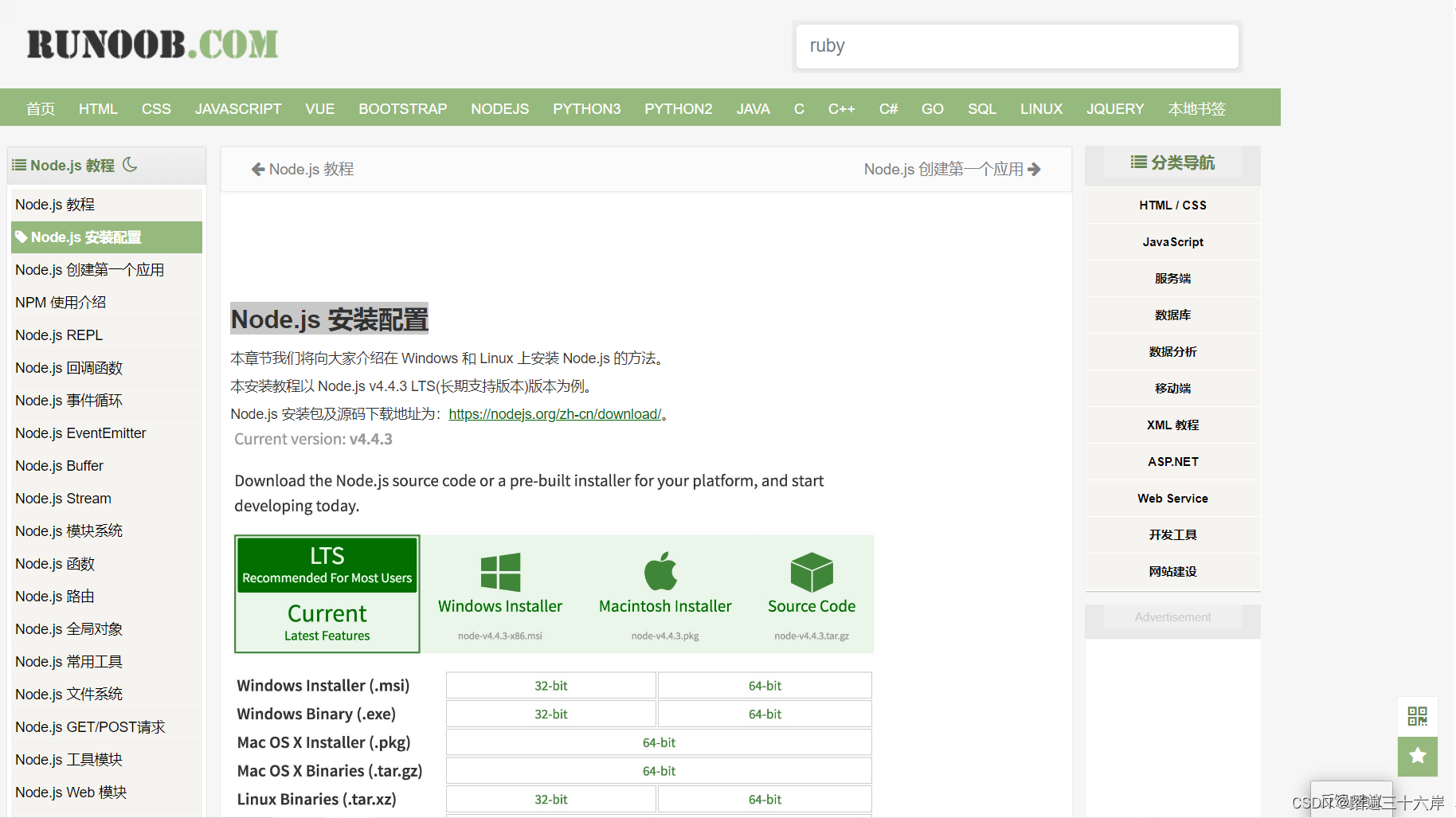Open CSS in the navigation bar

point(156,108)
